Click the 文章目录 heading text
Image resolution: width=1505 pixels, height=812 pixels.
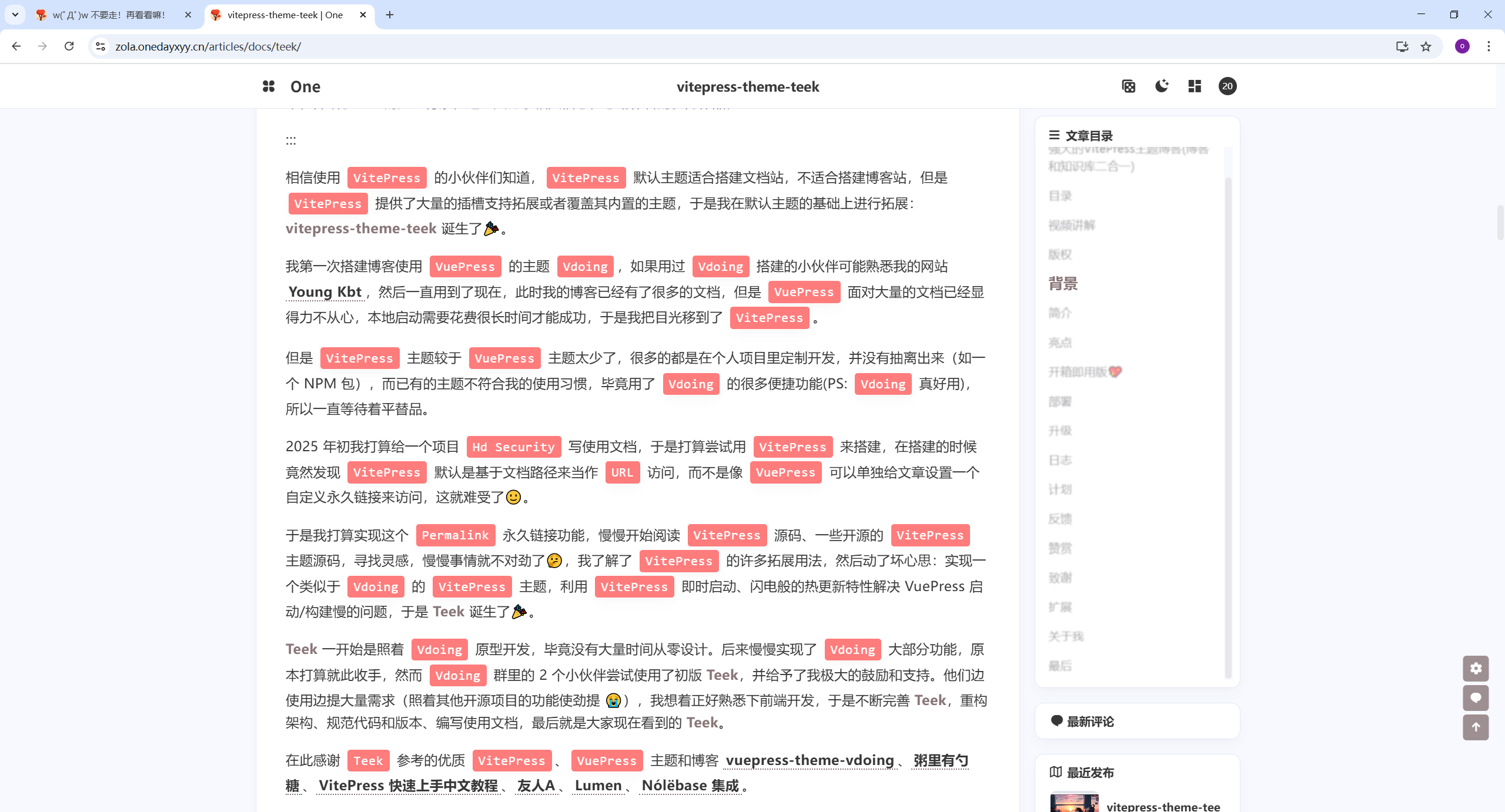click(1089, 136)
